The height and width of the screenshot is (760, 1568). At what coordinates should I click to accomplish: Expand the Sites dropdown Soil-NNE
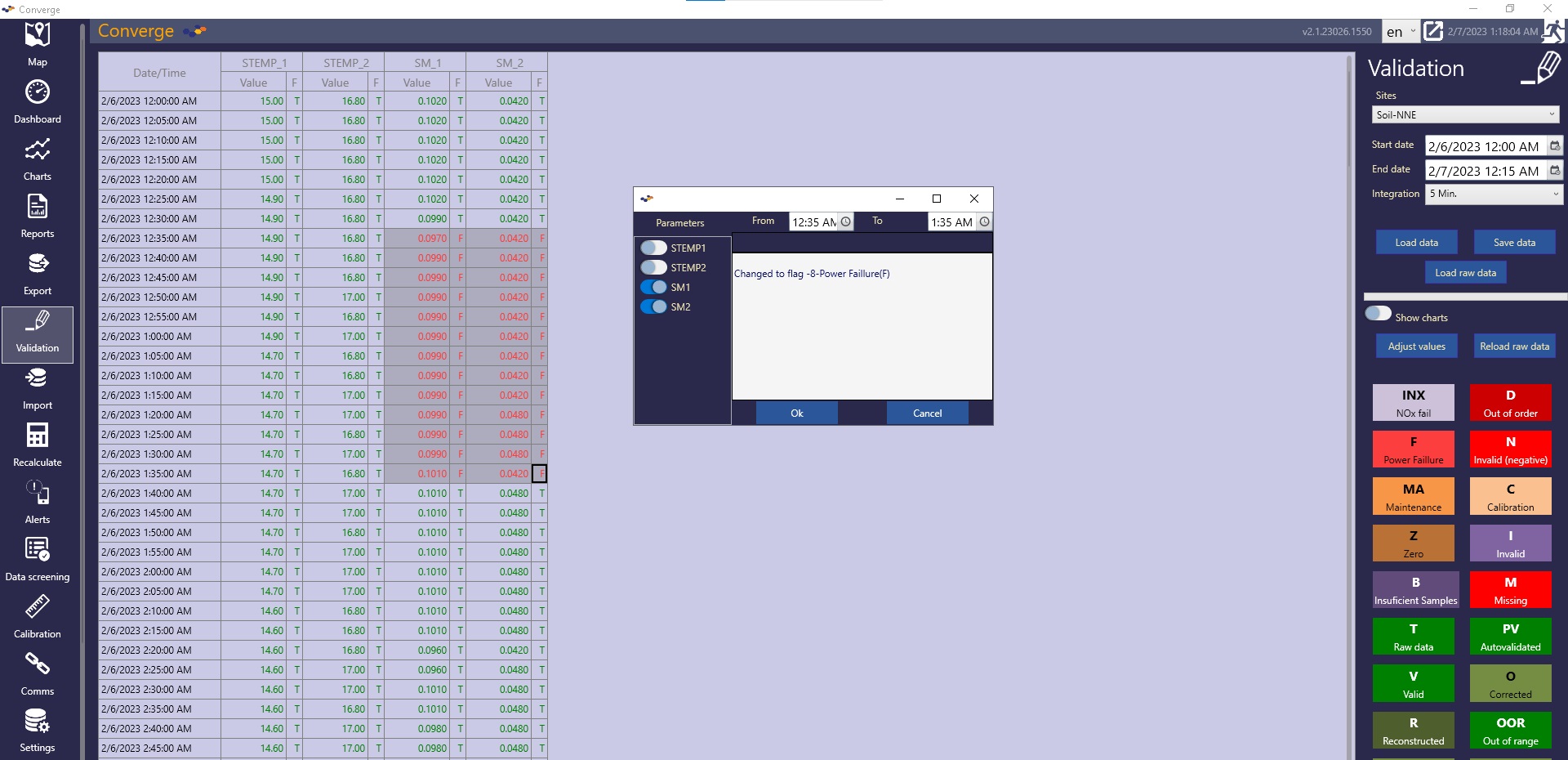(1465, 115)
